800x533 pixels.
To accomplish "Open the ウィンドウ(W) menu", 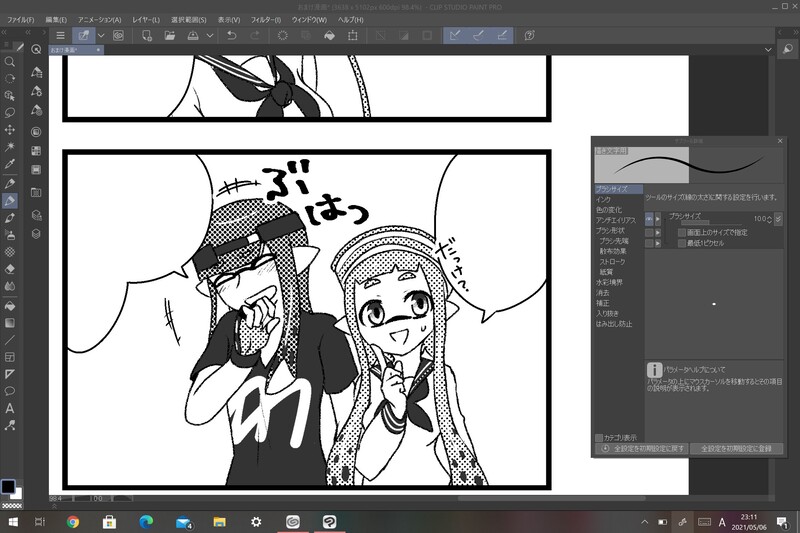I will 309,19.
